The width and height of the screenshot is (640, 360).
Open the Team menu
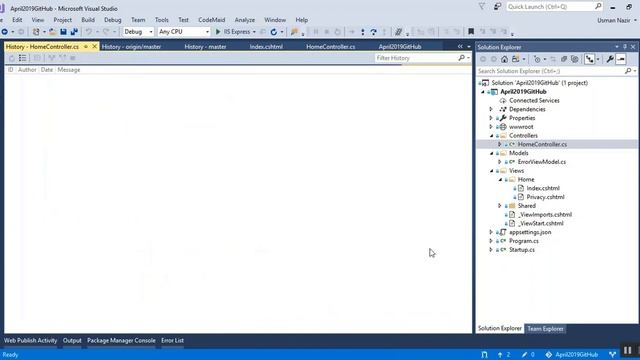coord(138,20)
